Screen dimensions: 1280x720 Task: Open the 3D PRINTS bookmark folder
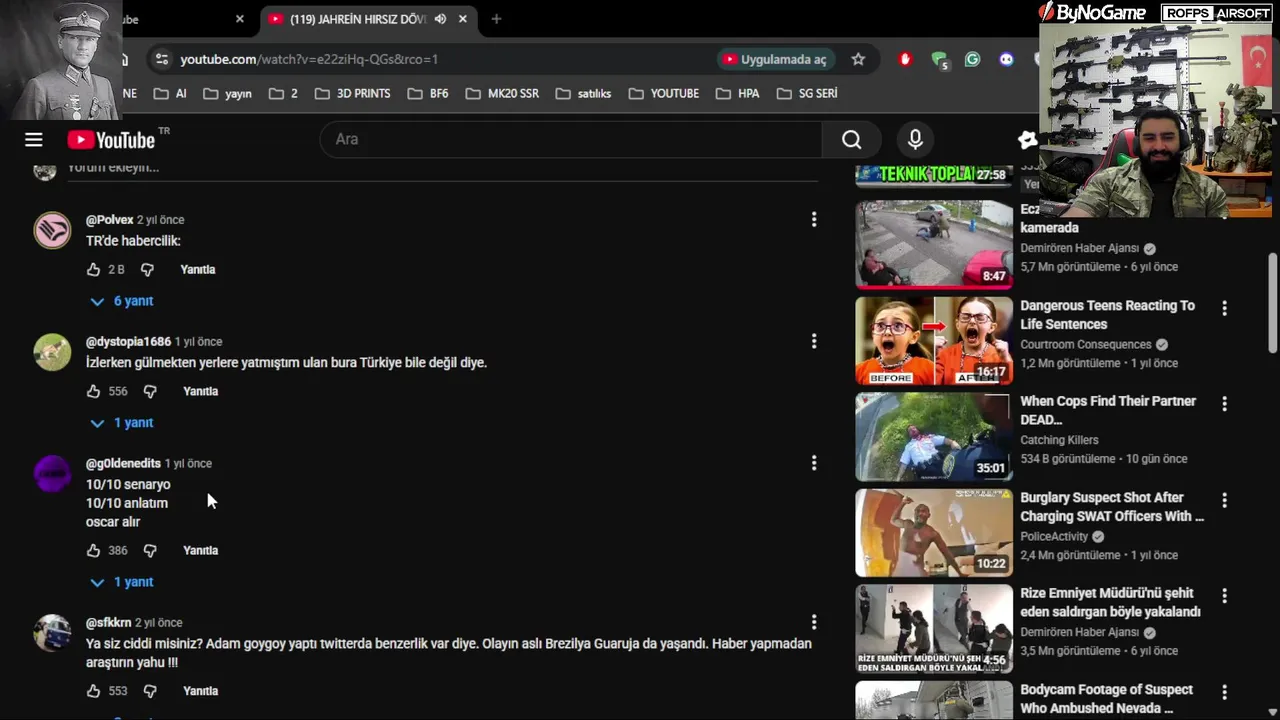click(x=352, y=93)
